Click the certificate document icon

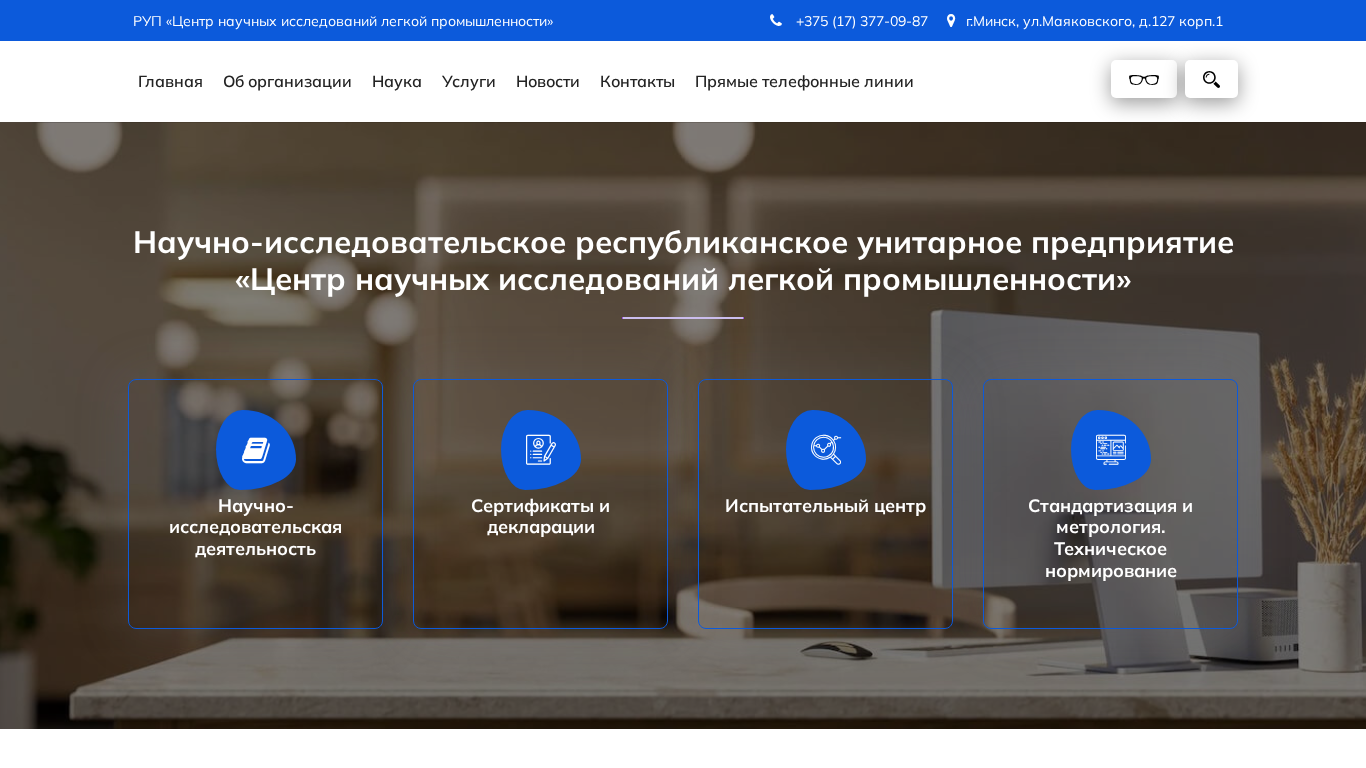tap(541, 450)
